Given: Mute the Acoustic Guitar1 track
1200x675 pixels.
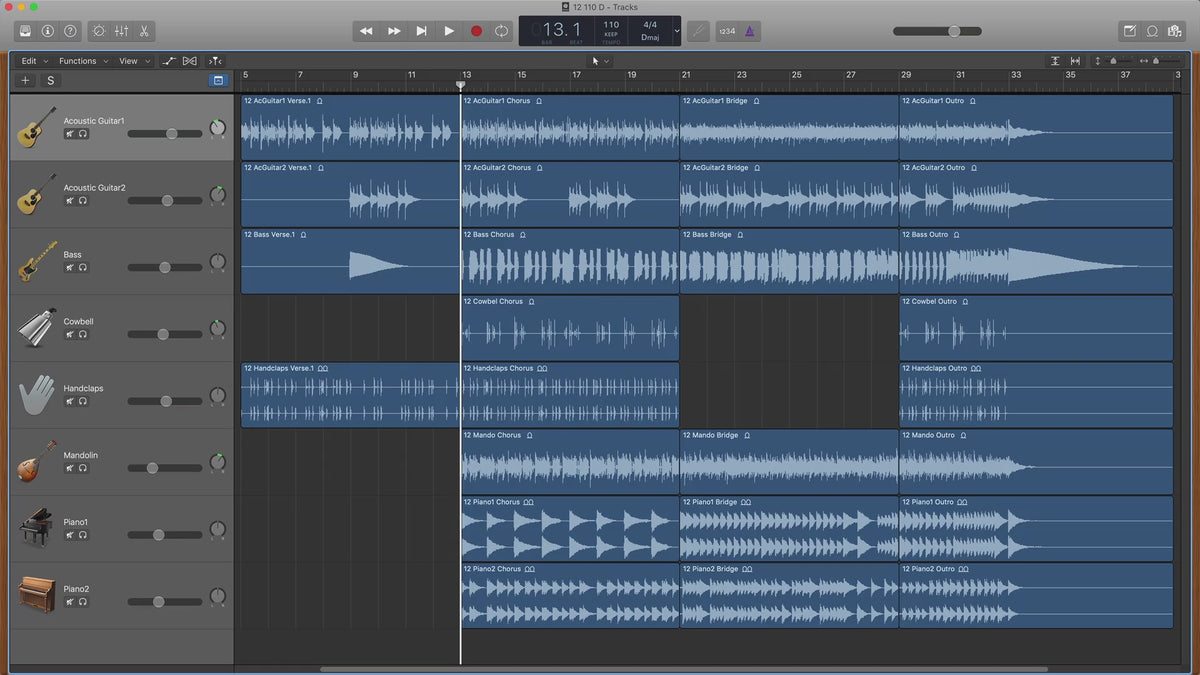Looking at the screenshot, I should [x=70, y=133].
